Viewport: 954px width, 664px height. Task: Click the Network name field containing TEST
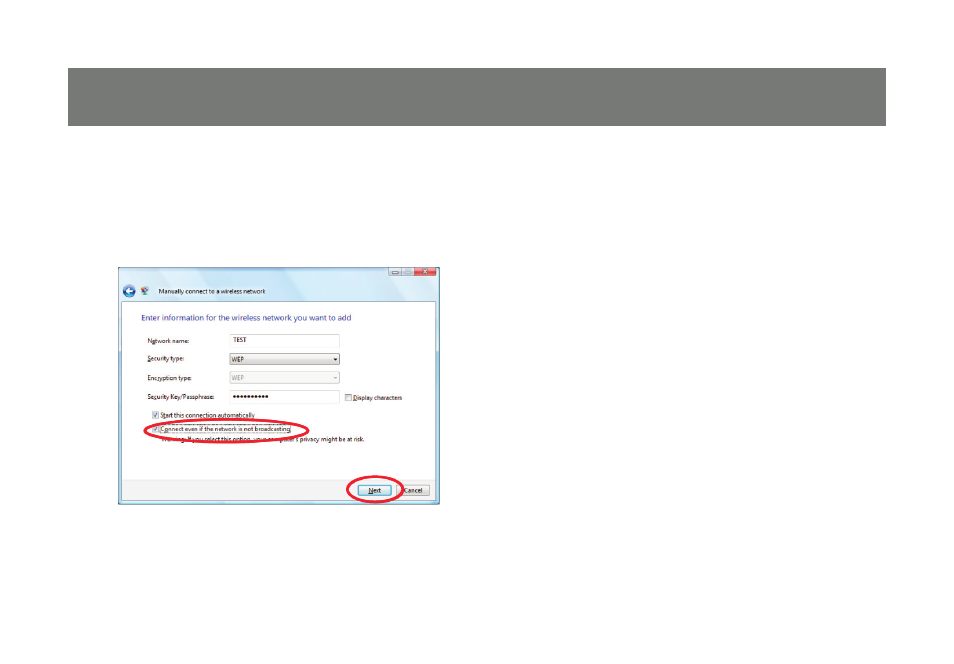tap(284, 340)
